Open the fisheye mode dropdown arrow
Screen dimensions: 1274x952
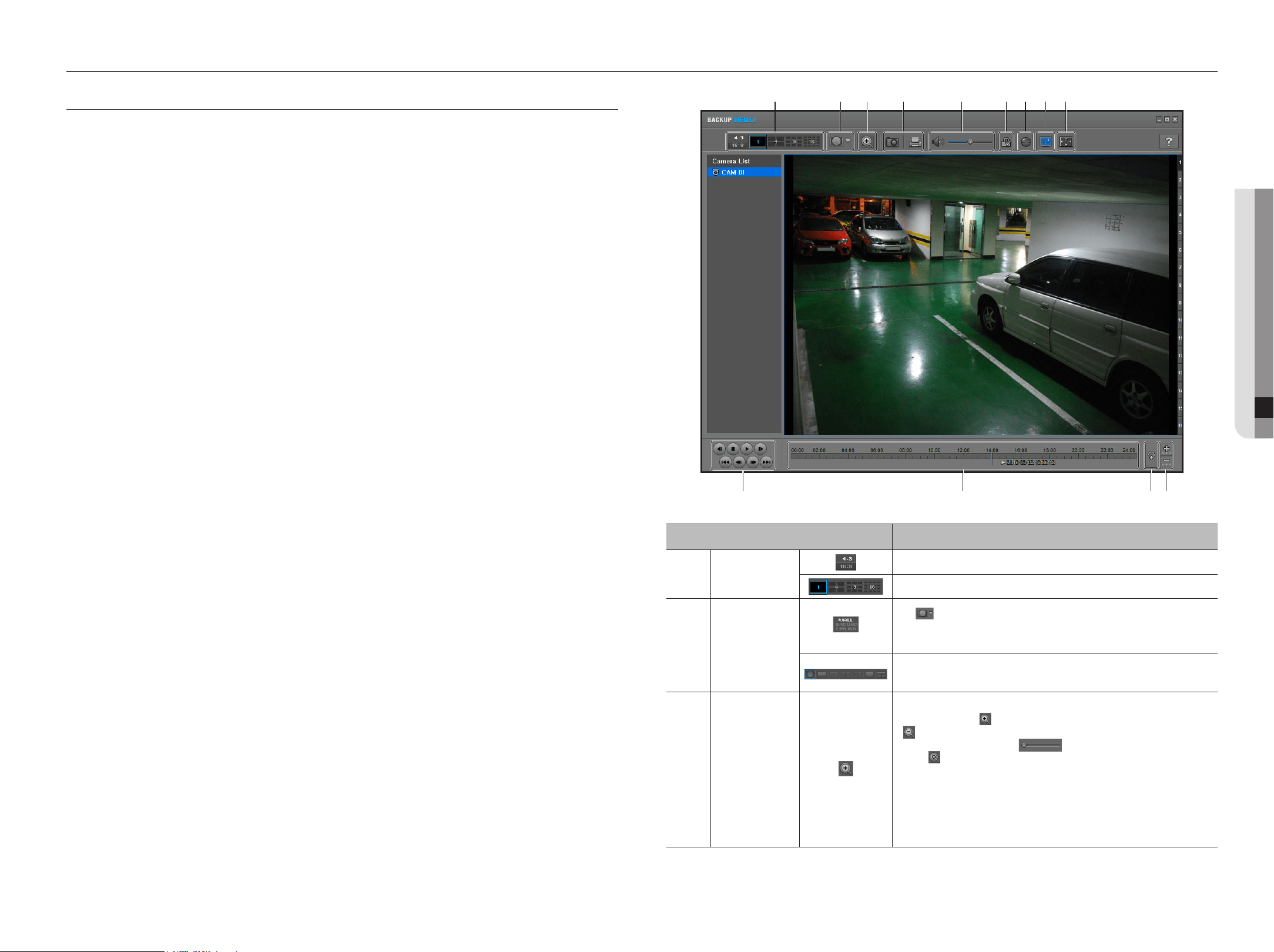848,141
